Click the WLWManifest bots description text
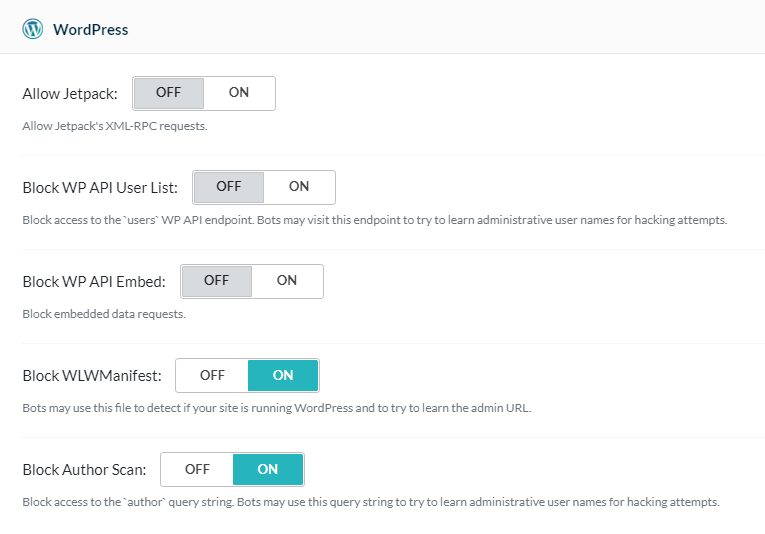 (277, 408)
